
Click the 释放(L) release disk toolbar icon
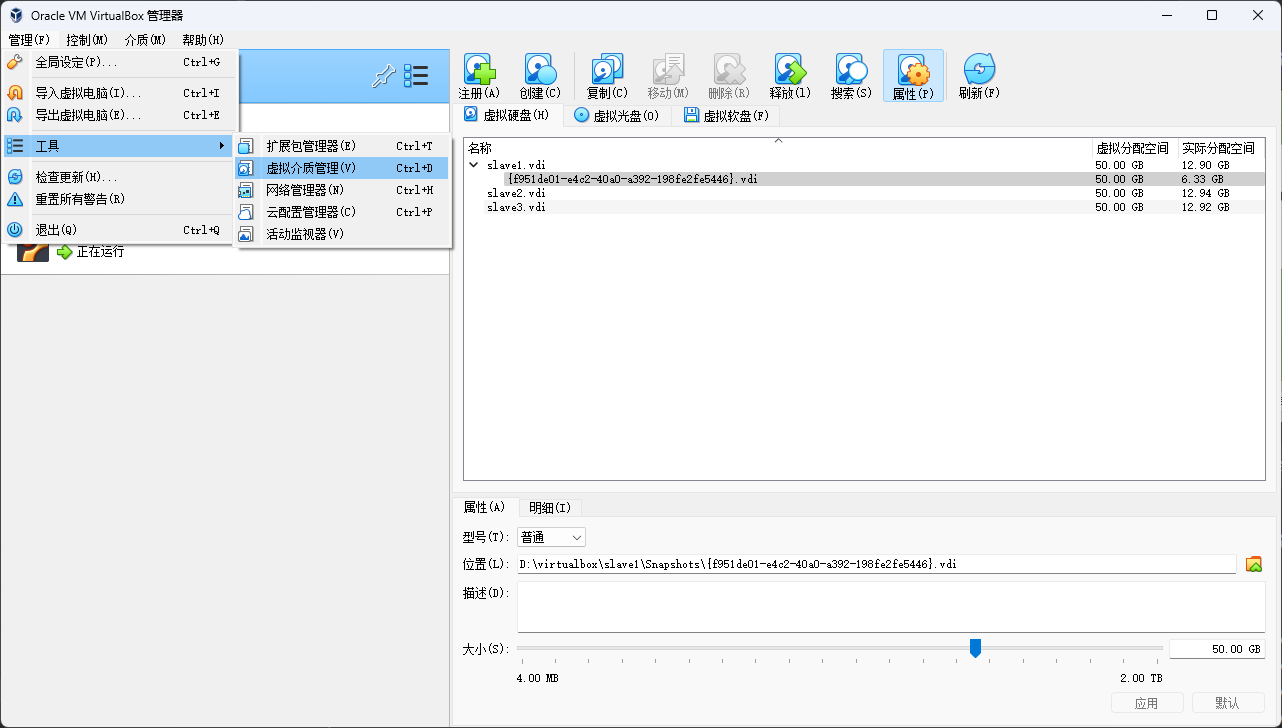(x=790, y=76)
